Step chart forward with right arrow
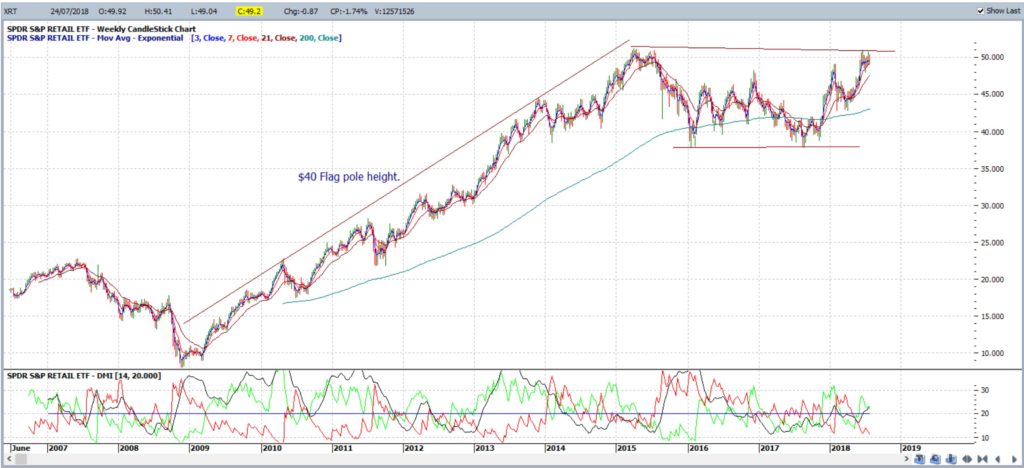 (1015, 459)
